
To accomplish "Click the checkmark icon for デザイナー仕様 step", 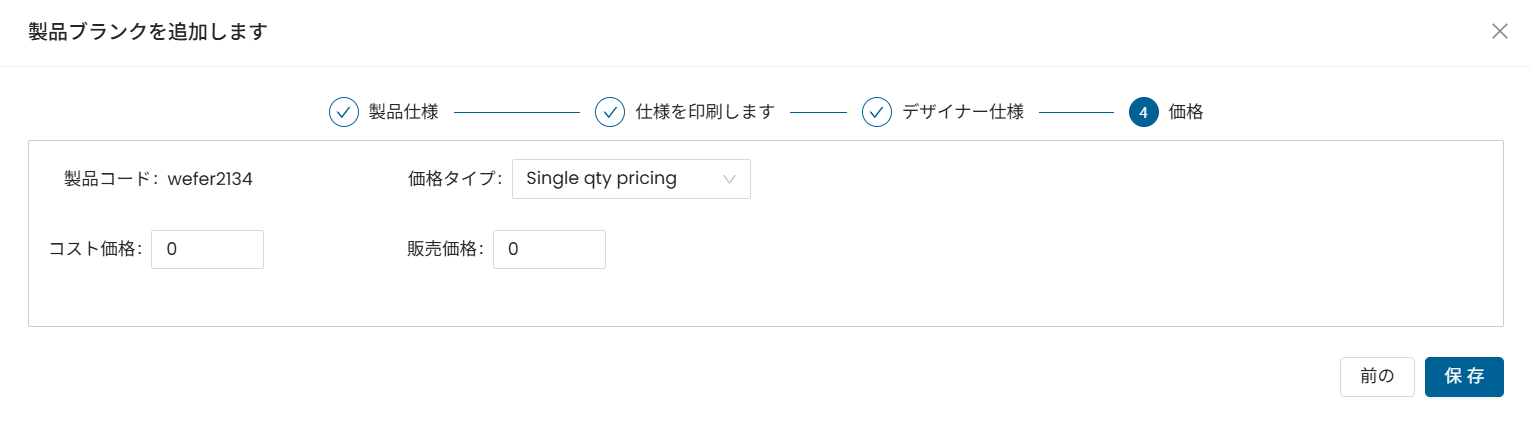I will coord(877,112).
